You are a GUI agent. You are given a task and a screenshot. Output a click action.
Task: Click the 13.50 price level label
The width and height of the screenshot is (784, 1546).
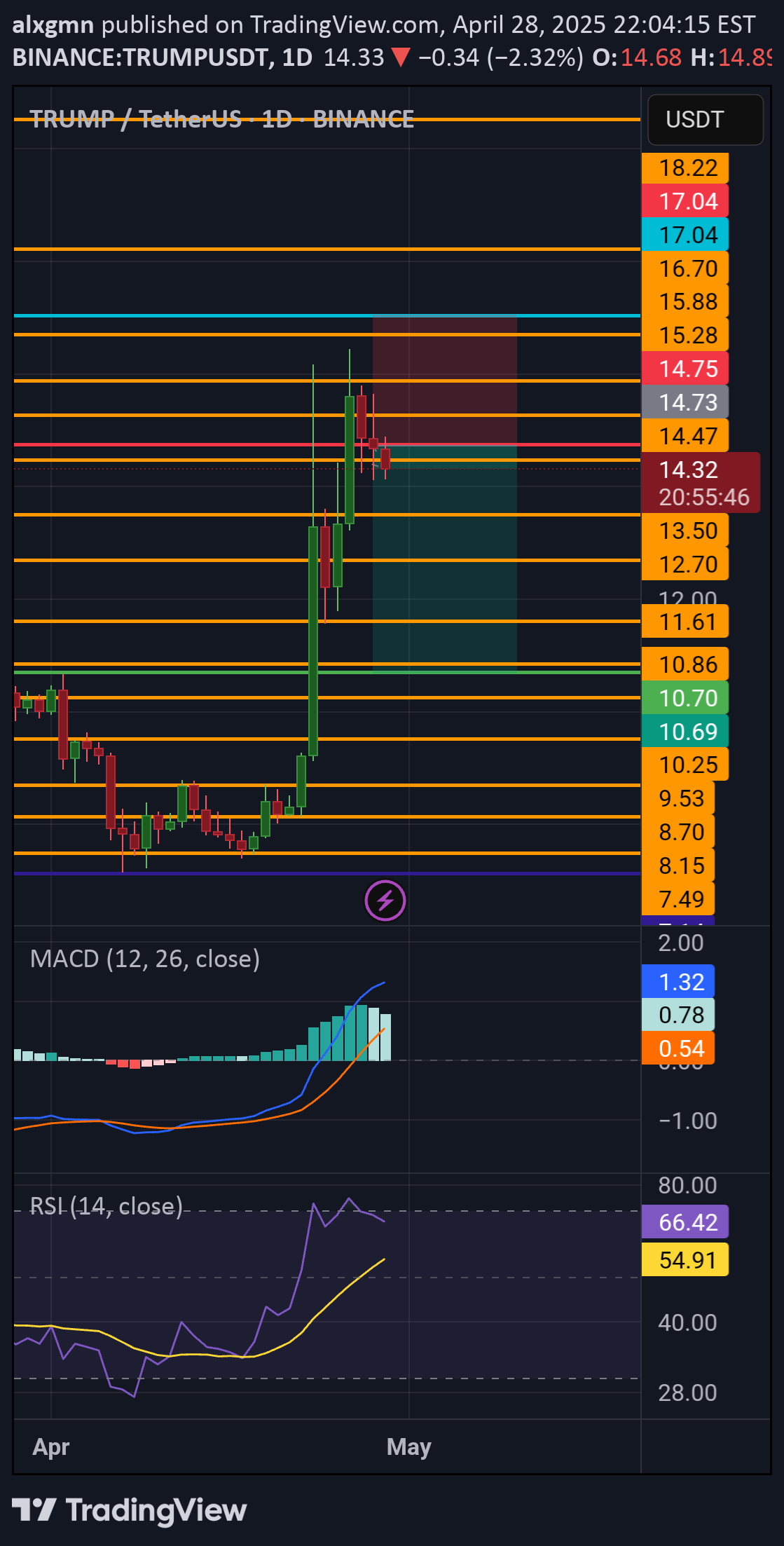tap(685, 531)
